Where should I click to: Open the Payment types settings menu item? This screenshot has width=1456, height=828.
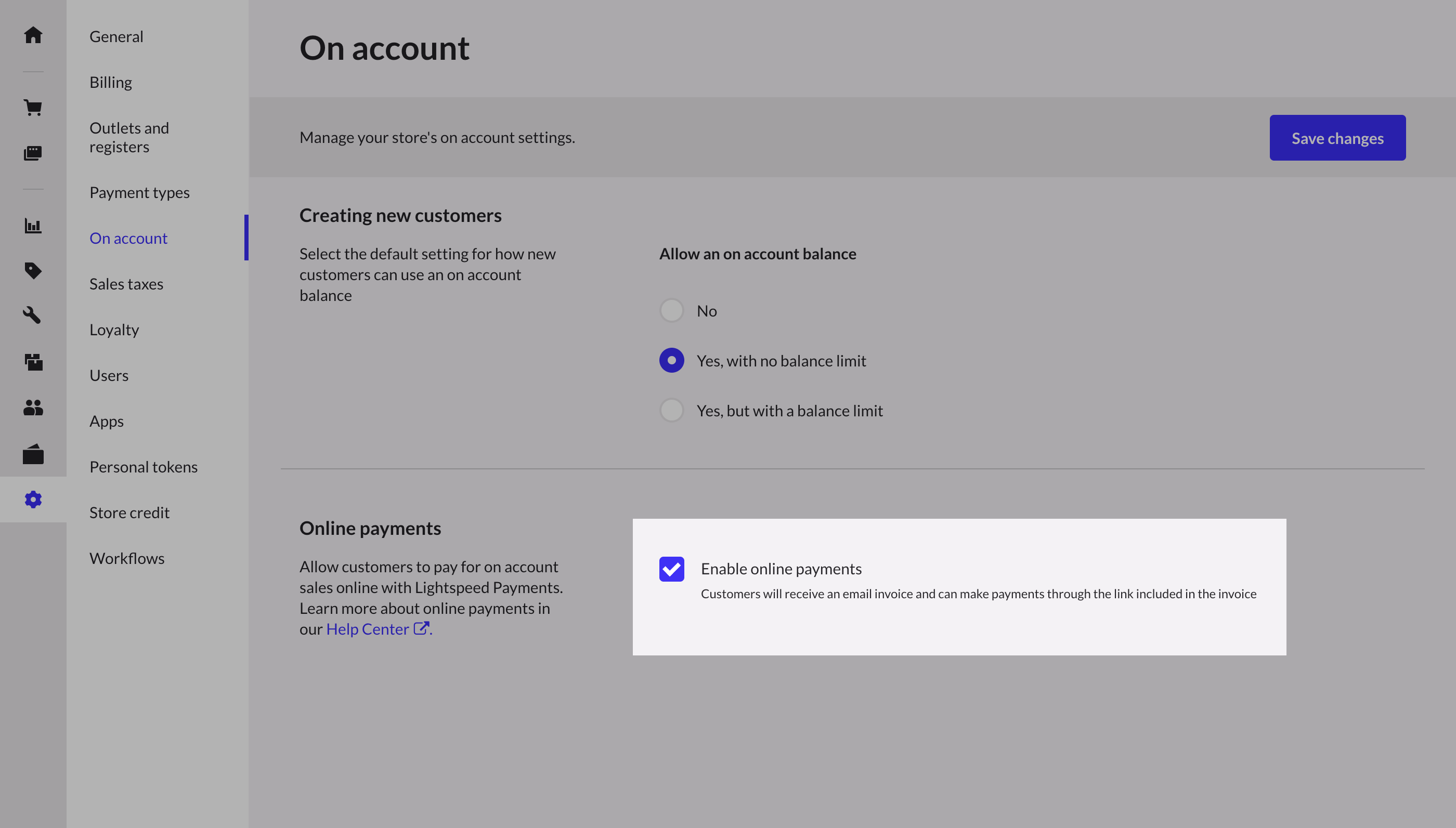(x=139, y=192)
